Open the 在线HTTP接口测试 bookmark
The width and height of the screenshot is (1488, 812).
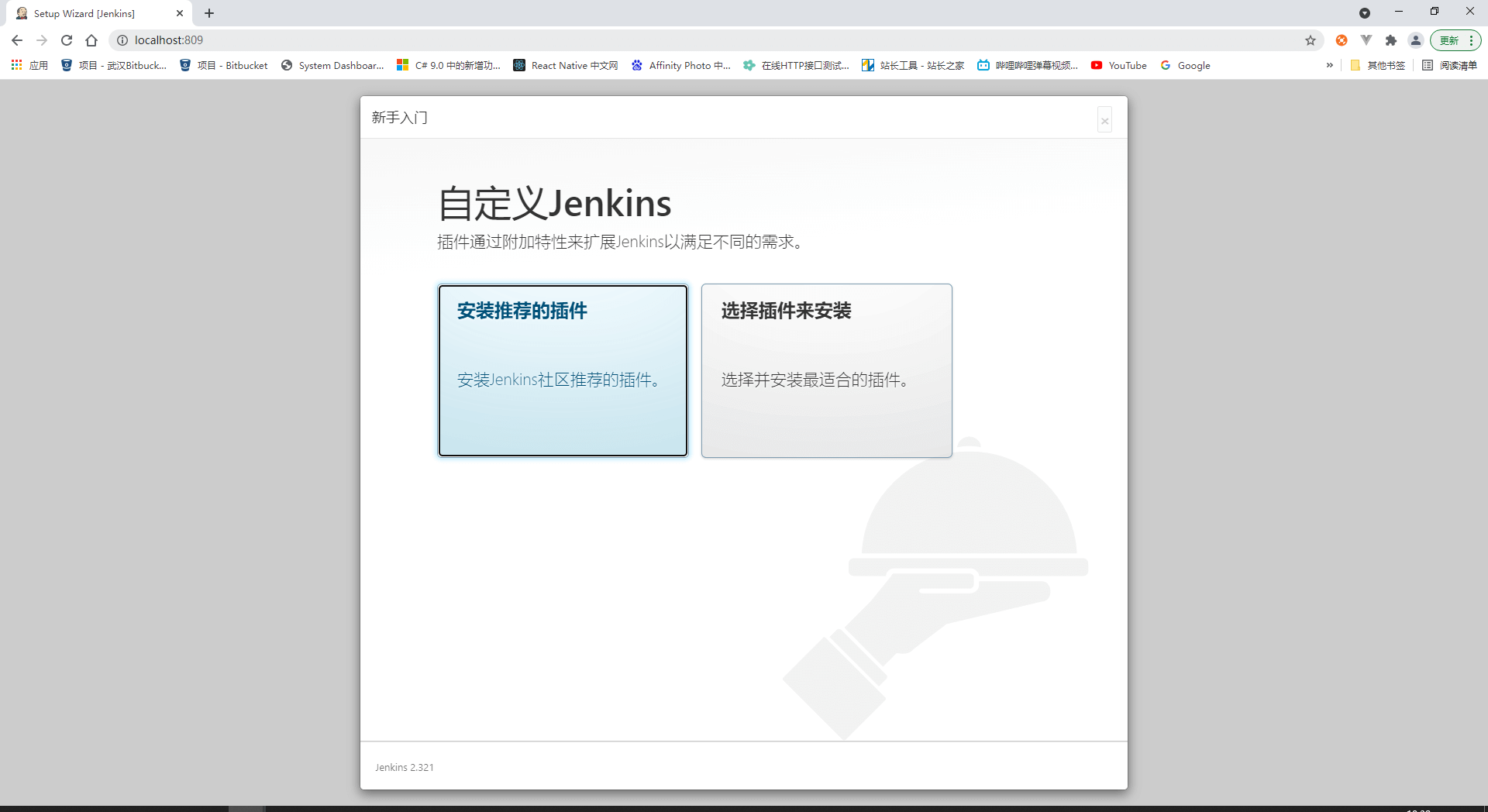[x=797, y=65]
